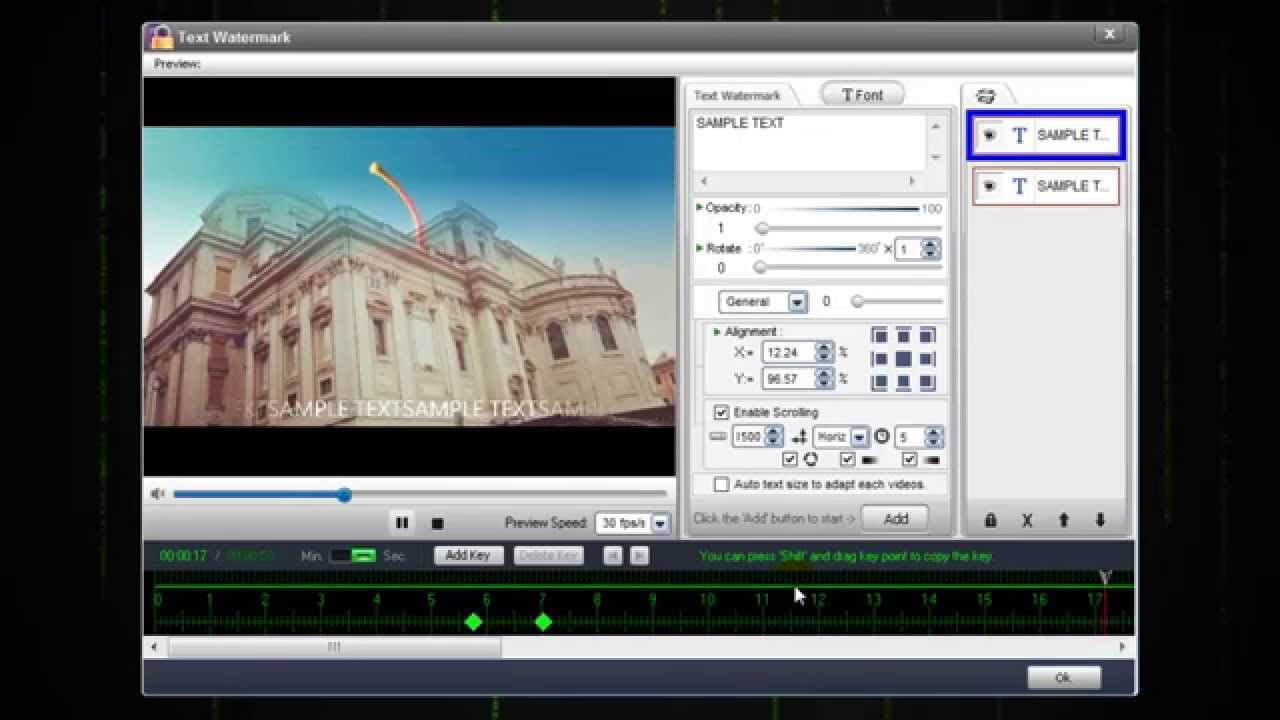Lock the selected watermark layer
The image size is (1280, 720).
[990, 520]
